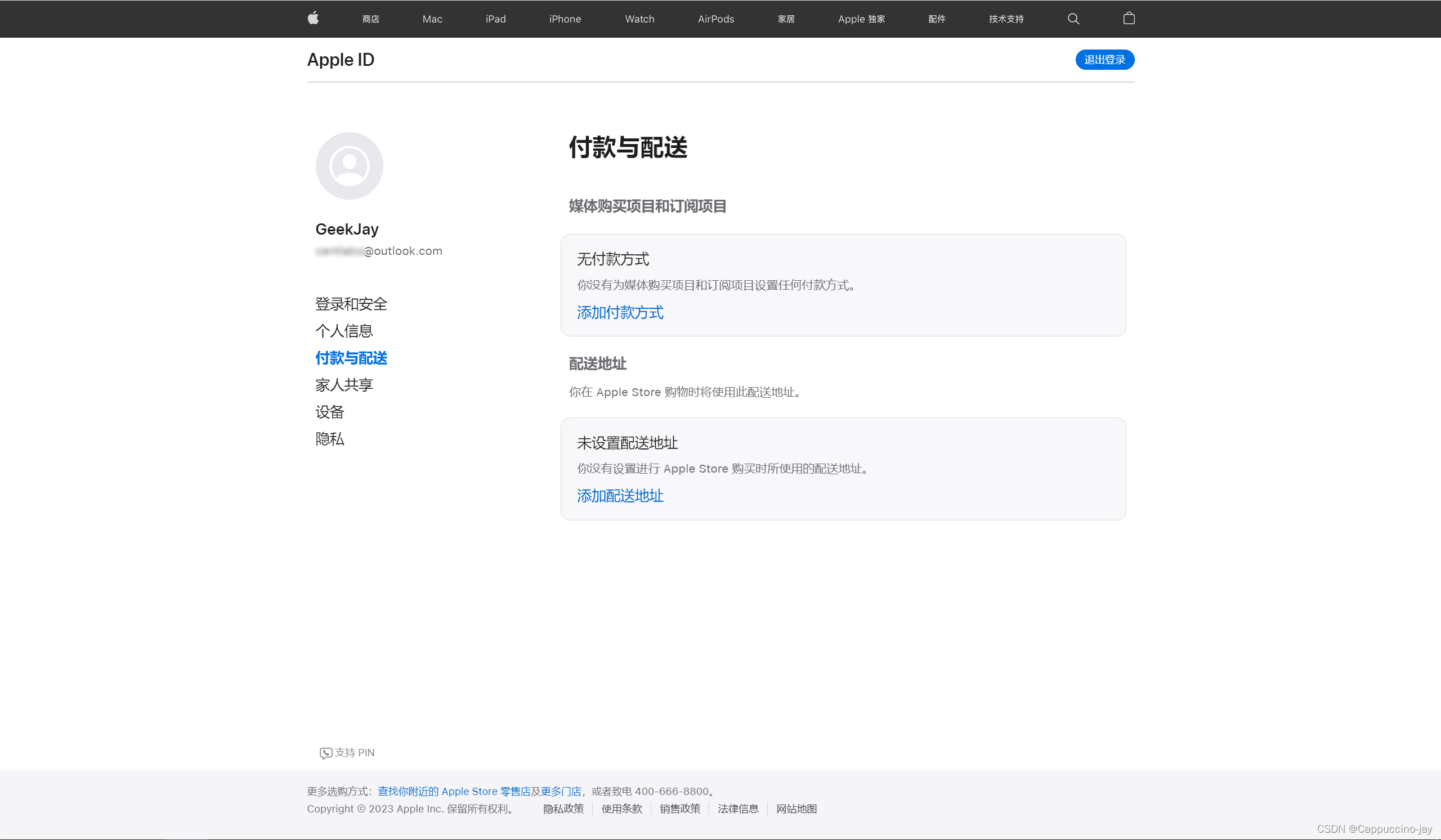This screenshot has height=840, width=1441.
Task: Click the 支持 PIN chat icon
Action: click(325, 753)
